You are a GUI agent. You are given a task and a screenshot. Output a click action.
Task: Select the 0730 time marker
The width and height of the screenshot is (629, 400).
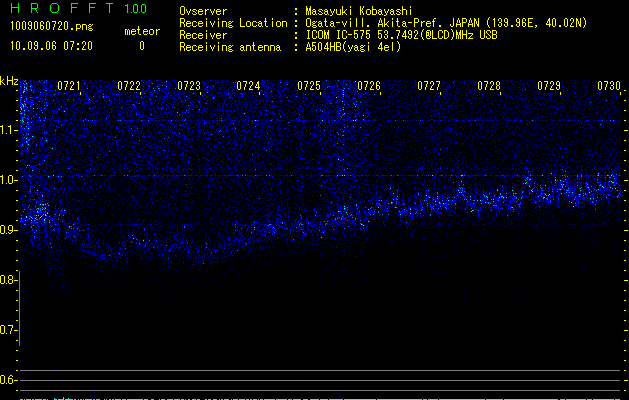pyautogui.click(x=609, y=87)
